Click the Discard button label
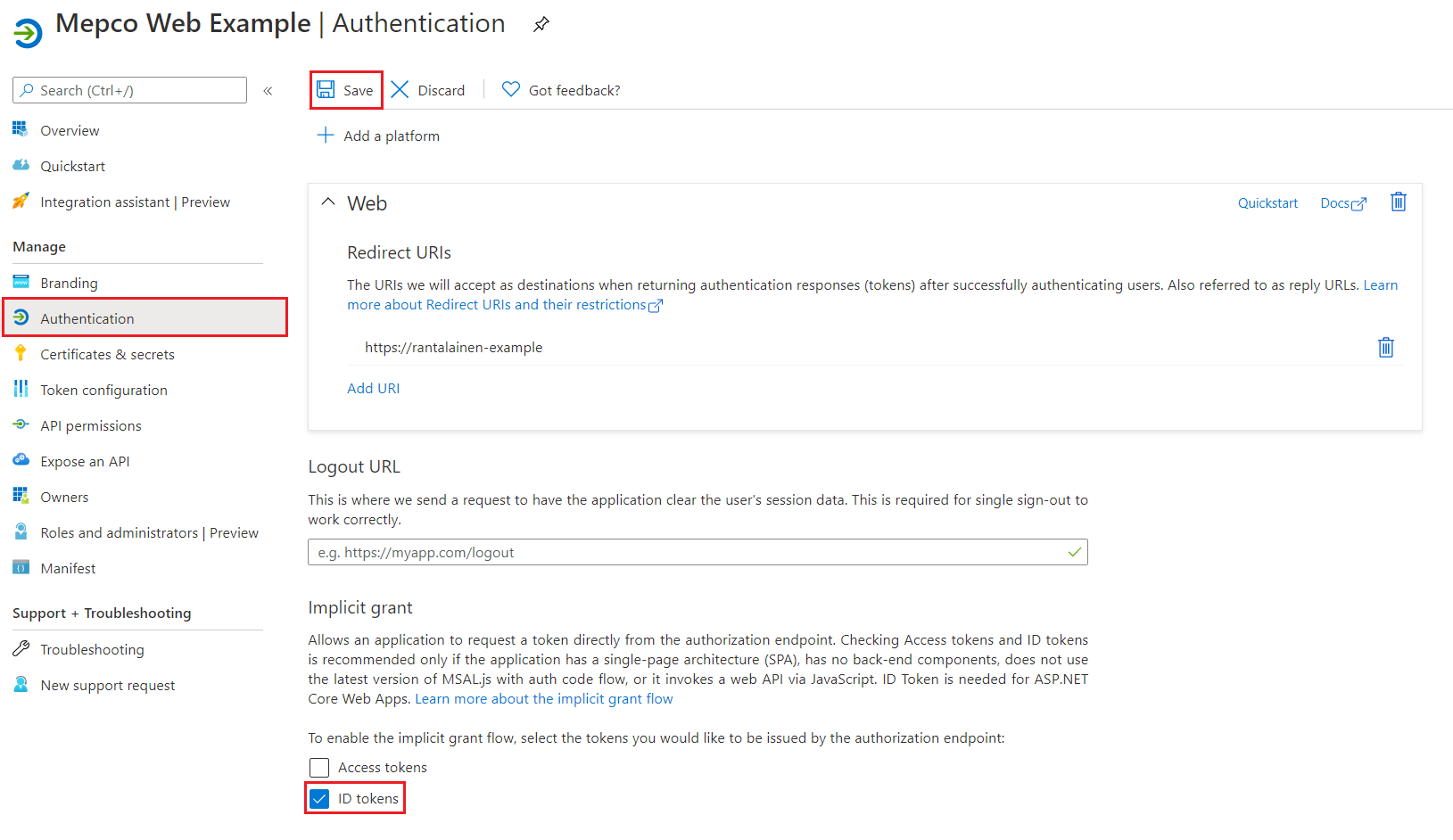1453x840 pixels. tap(442, 91)
